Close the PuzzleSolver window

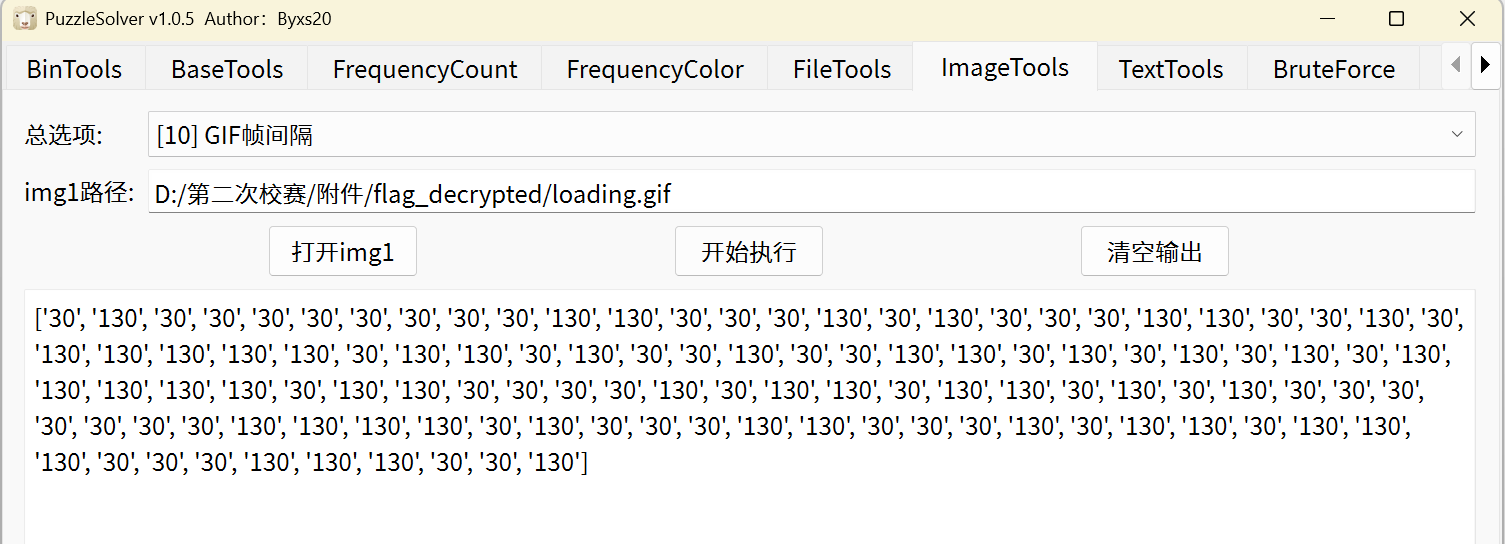click(1467, 19)
